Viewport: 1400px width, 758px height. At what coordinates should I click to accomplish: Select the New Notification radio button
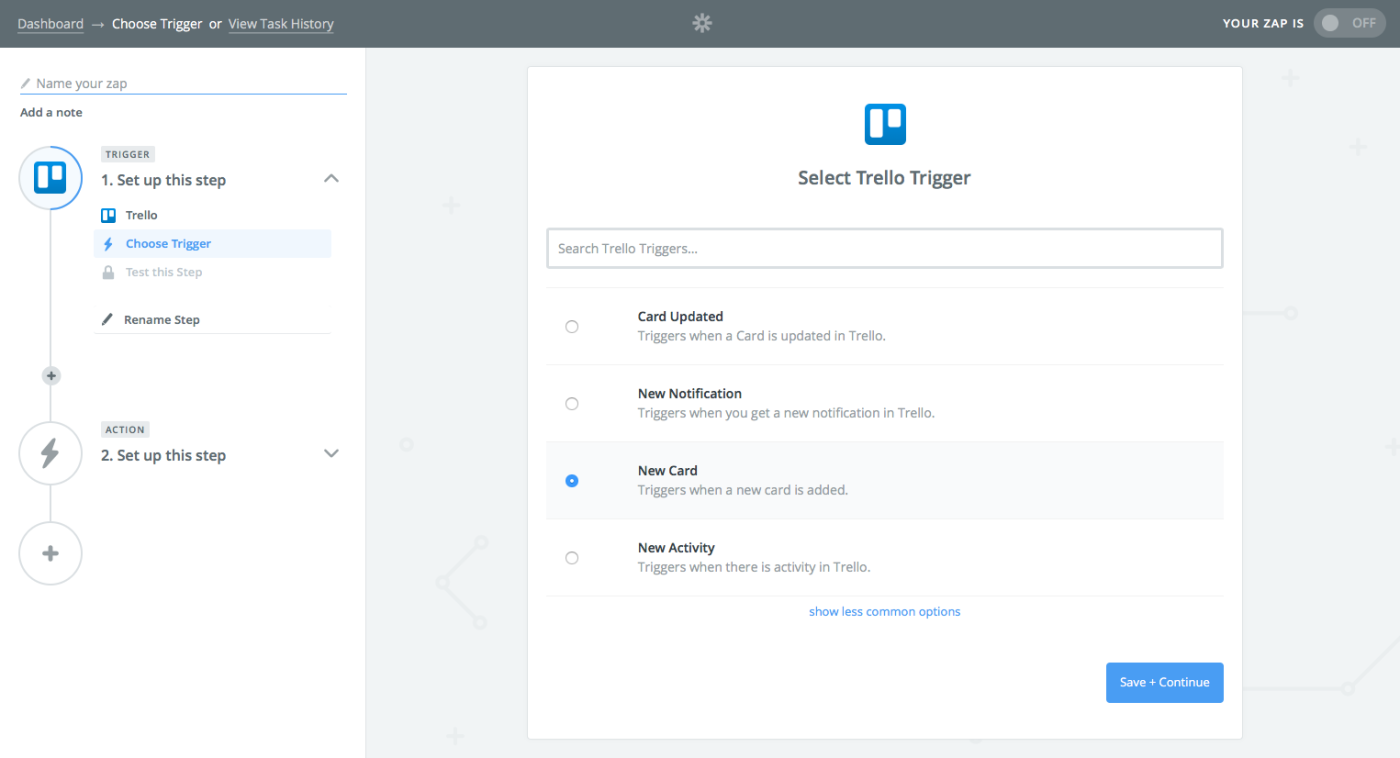572,404
